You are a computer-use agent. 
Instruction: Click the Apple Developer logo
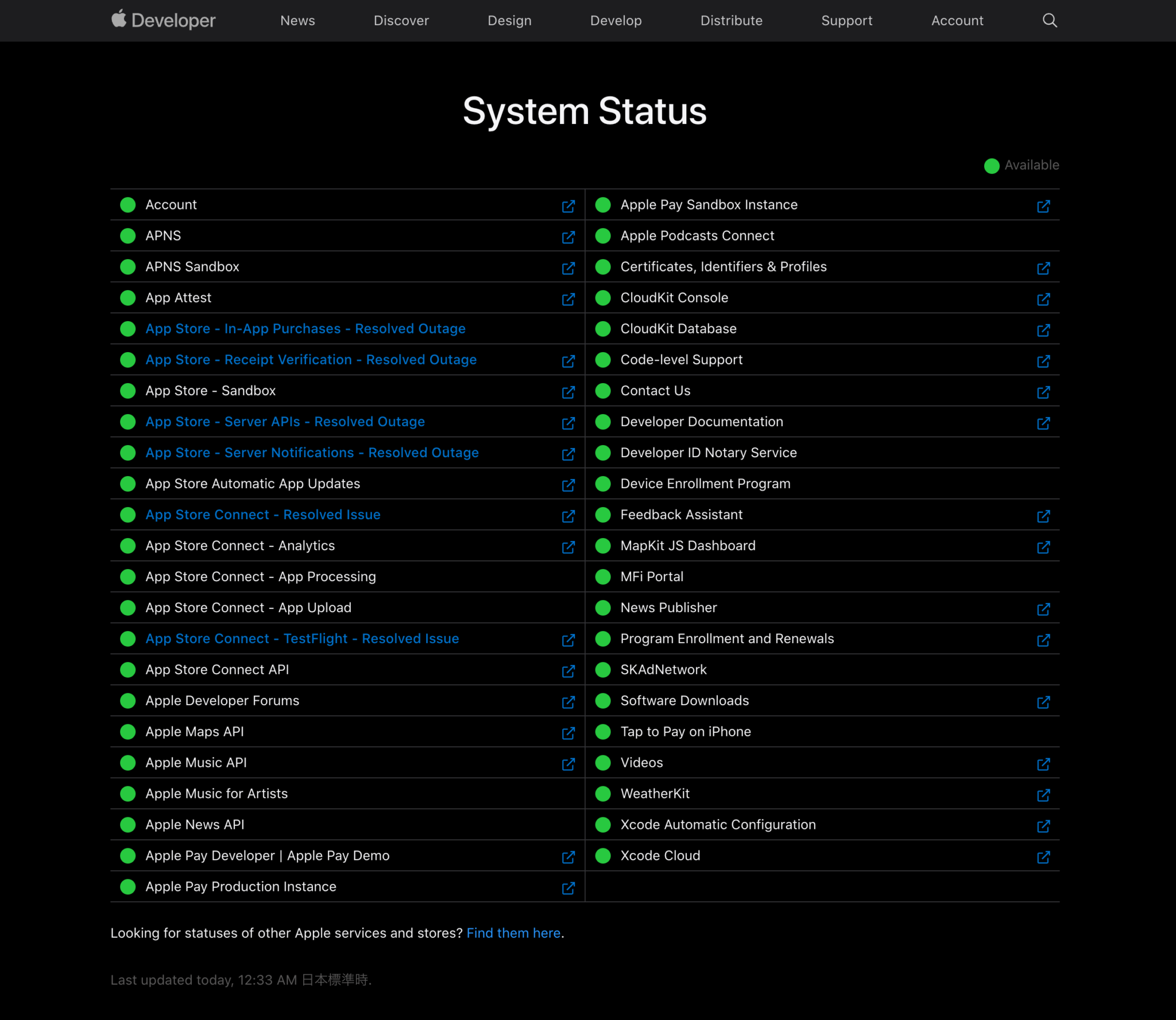(163, 20)
